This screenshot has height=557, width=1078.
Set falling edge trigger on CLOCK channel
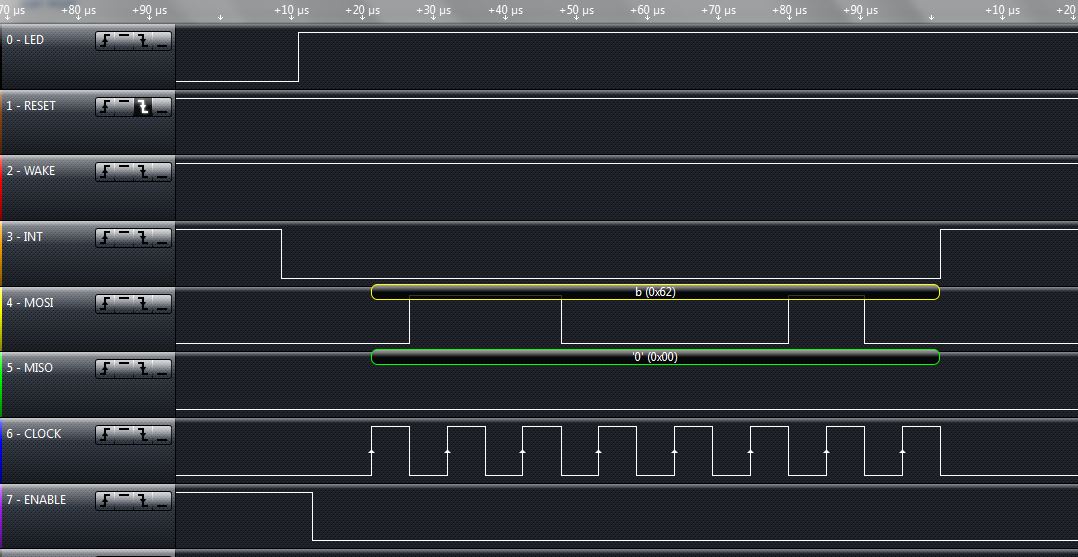pyautogui.click(x=143, y=435)
